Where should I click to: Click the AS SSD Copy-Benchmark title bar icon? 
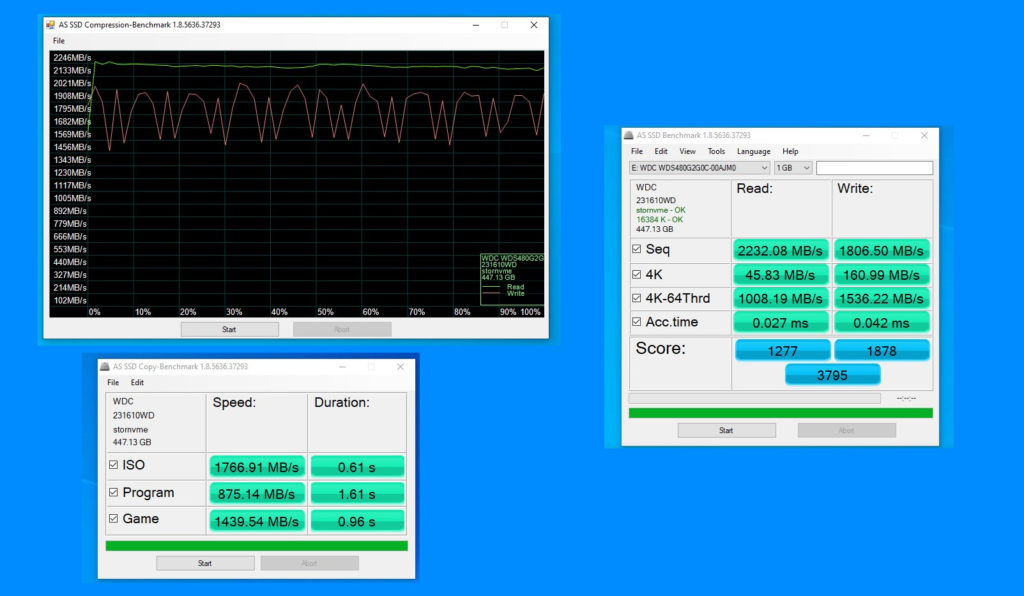tap(105, 367)
